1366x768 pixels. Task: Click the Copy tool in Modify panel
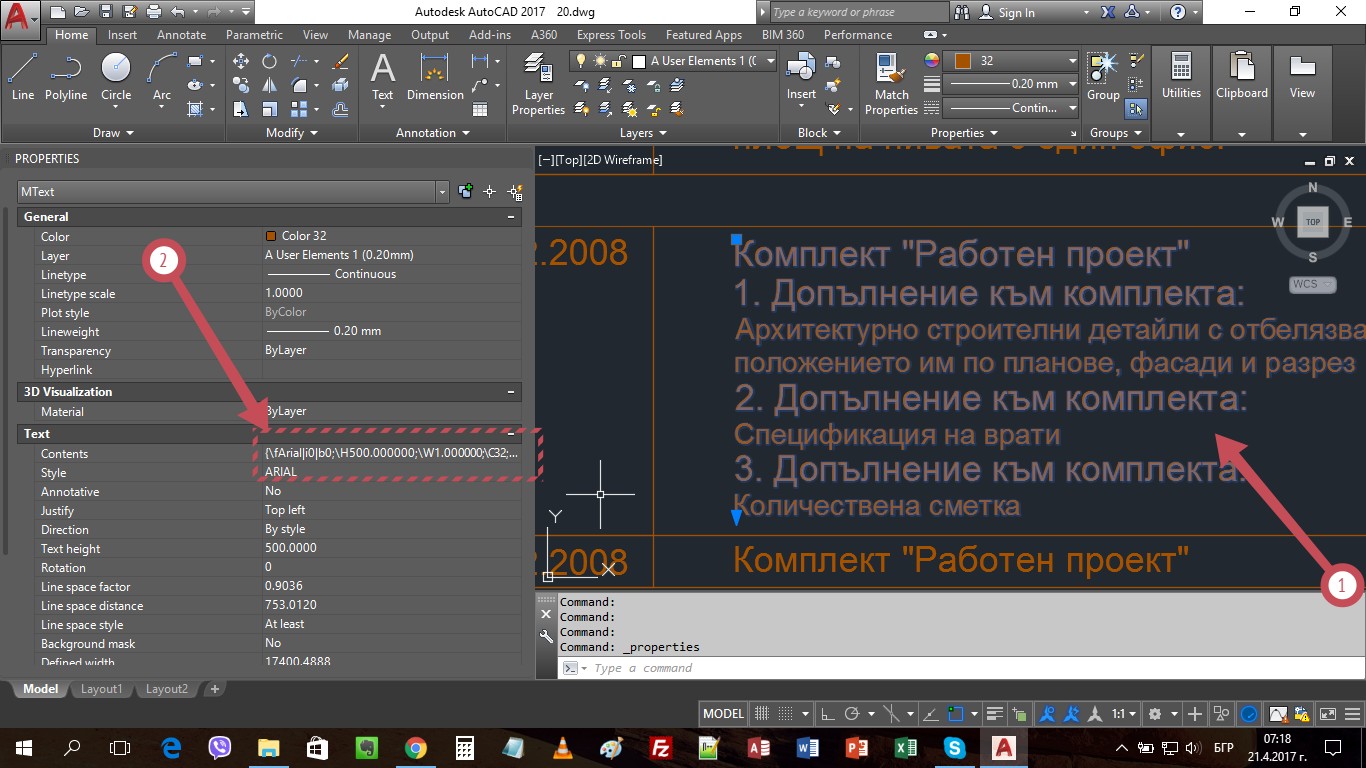(x=241, y=85)
